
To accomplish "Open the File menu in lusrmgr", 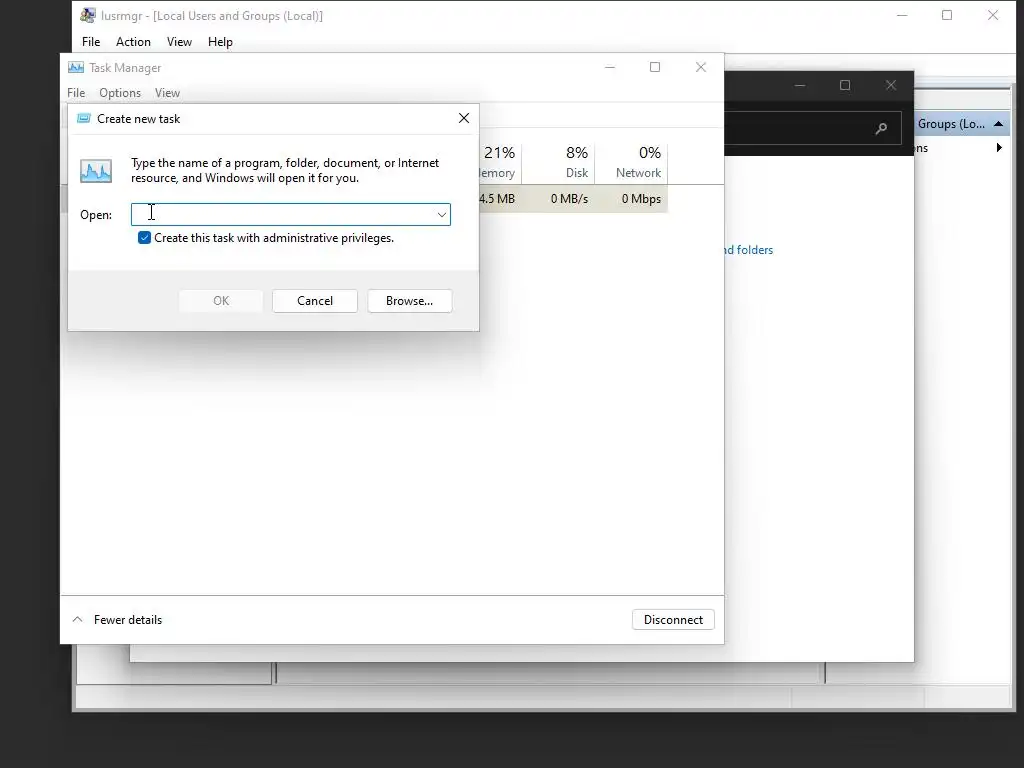I will coord(91,42).
